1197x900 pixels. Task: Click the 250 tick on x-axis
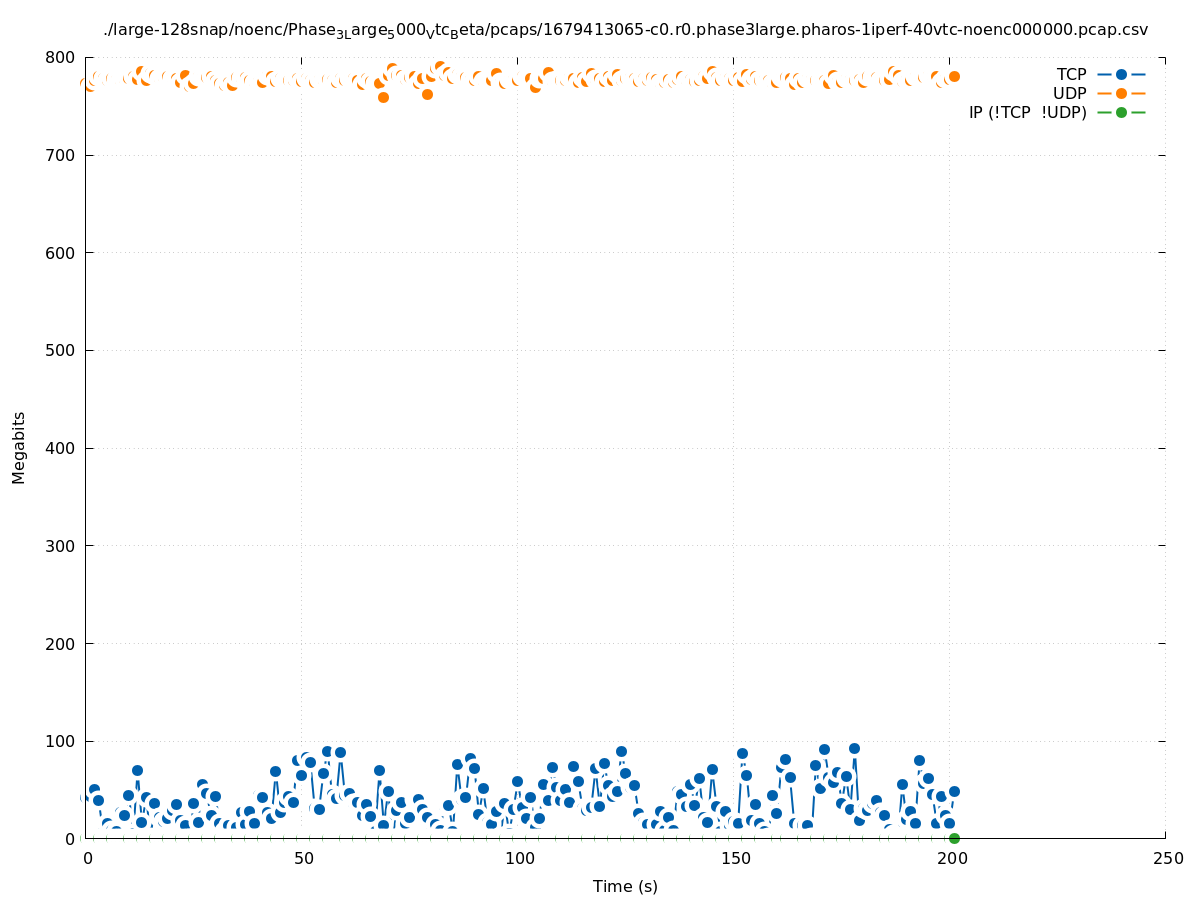coord(1166,859)
